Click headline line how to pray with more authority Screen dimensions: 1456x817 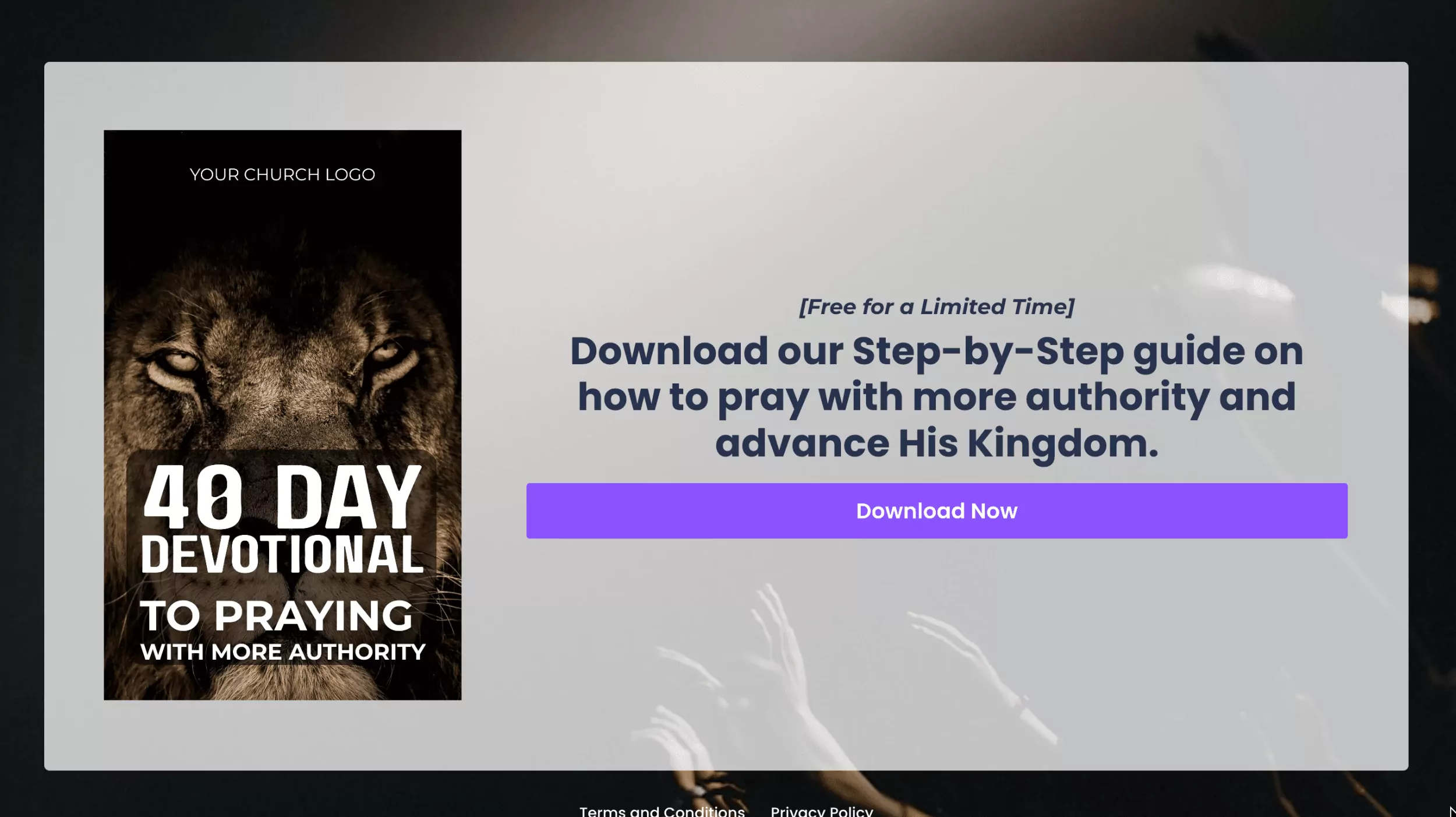coord(936,397)
